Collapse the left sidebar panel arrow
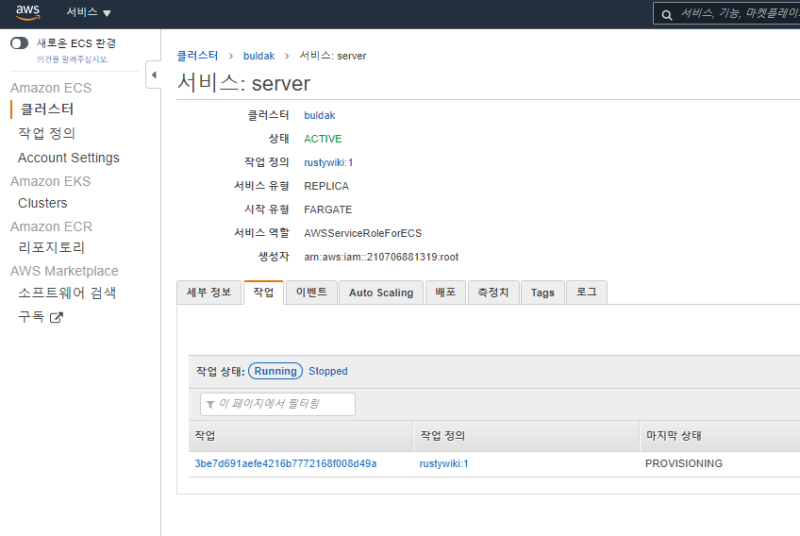The width and height of the screenshot is (800, 536). (154, 76)
